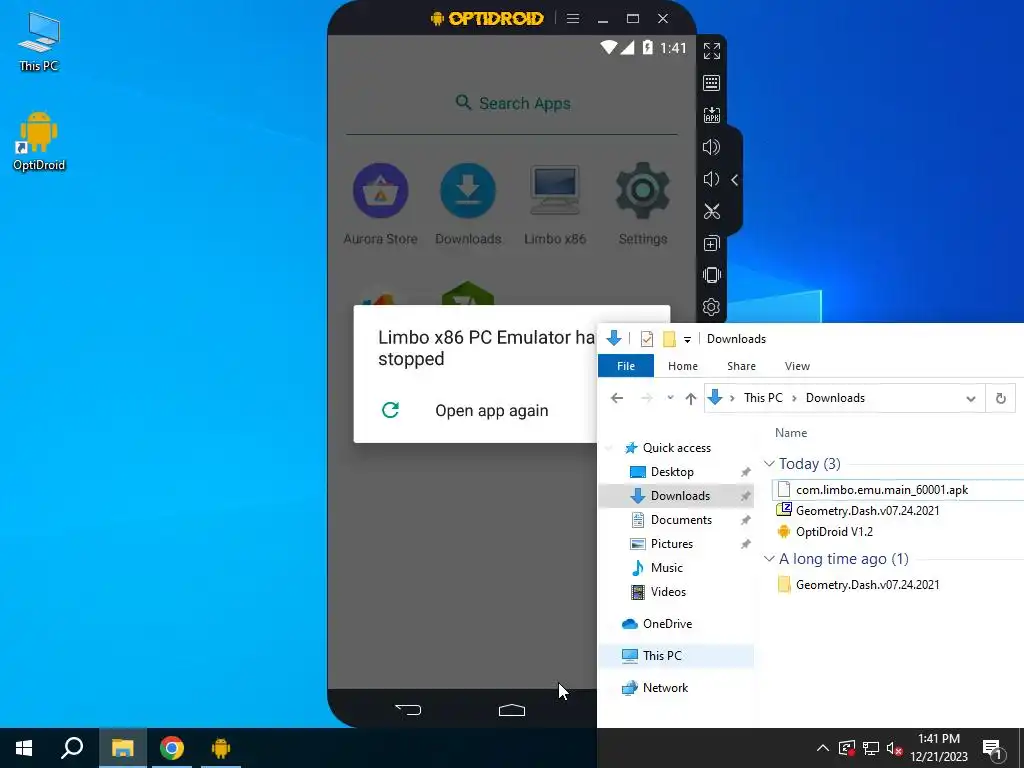Select OneDrive in navigation pane

click(667, 624)
